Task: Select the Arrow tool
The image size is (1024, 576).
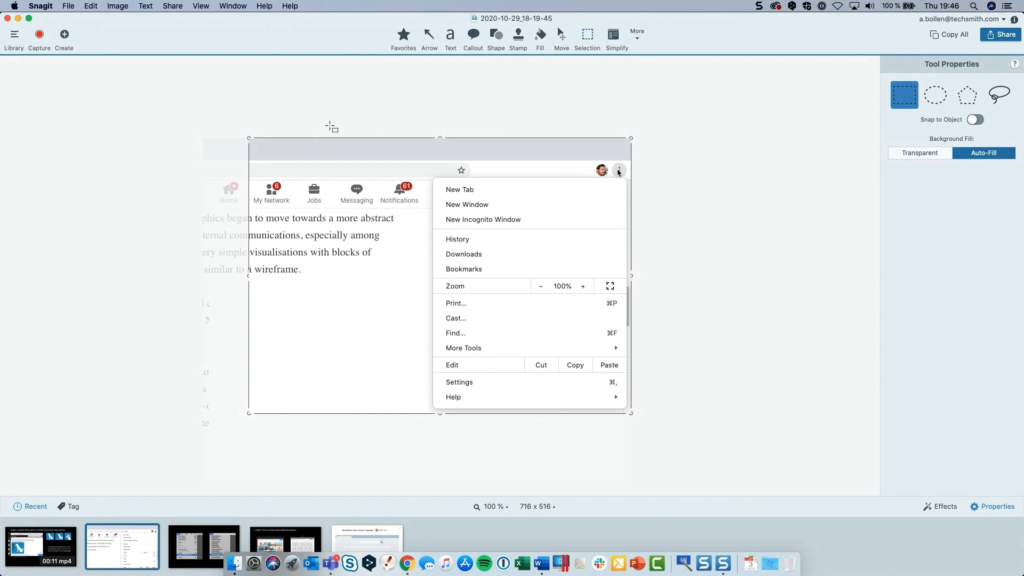Action: 429,39
